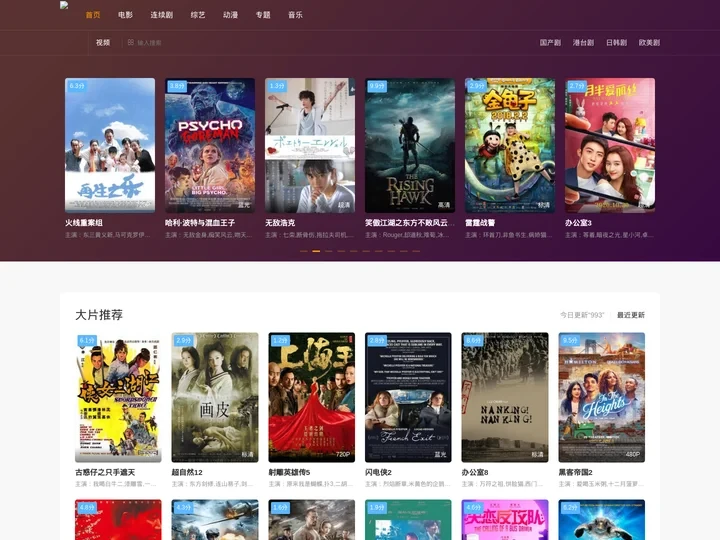Open the 连续剧 TV series tab
Screen dimensions: 720x540
[162, 15]
